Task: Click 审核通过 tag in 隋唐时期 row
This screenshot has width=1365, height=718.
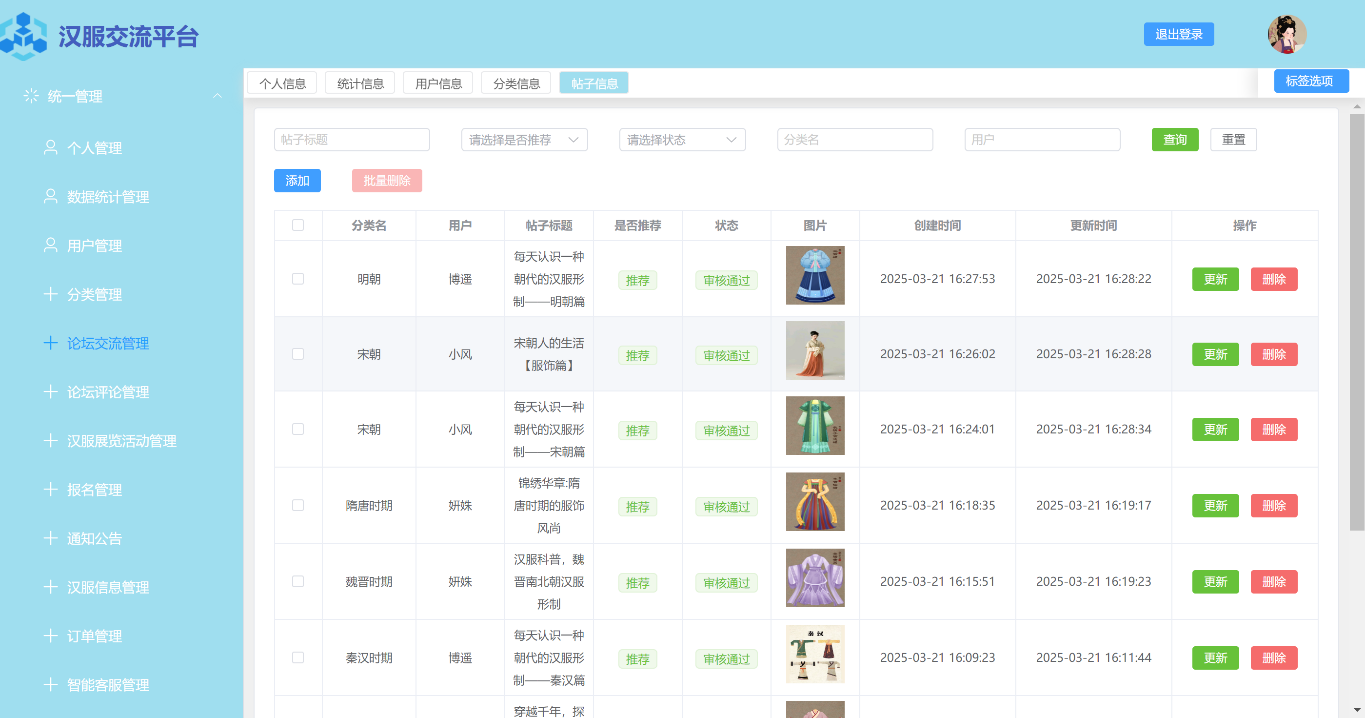Action: pos(727,507)
